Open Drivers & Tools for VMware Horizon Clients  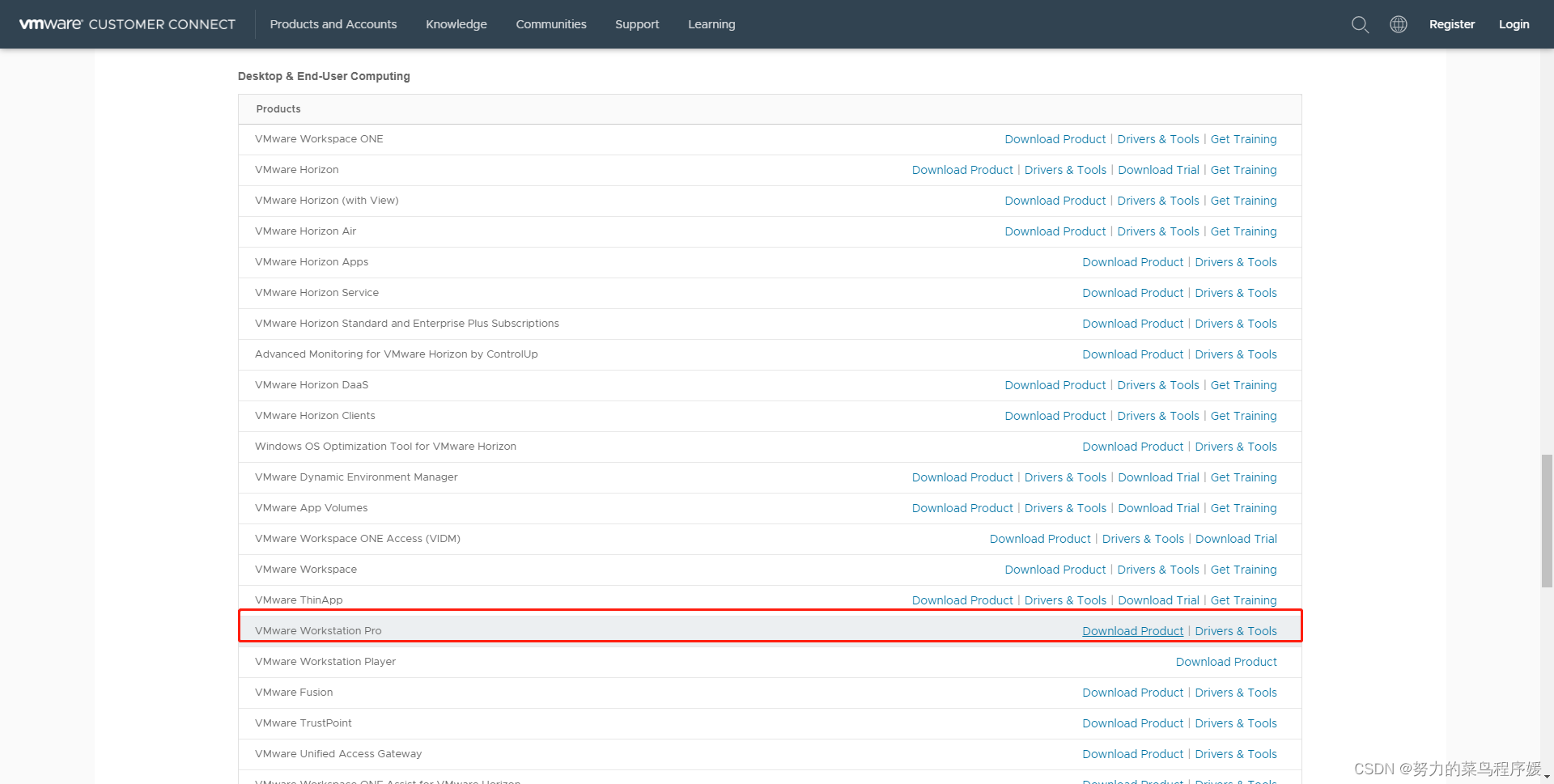[1158, 416]
